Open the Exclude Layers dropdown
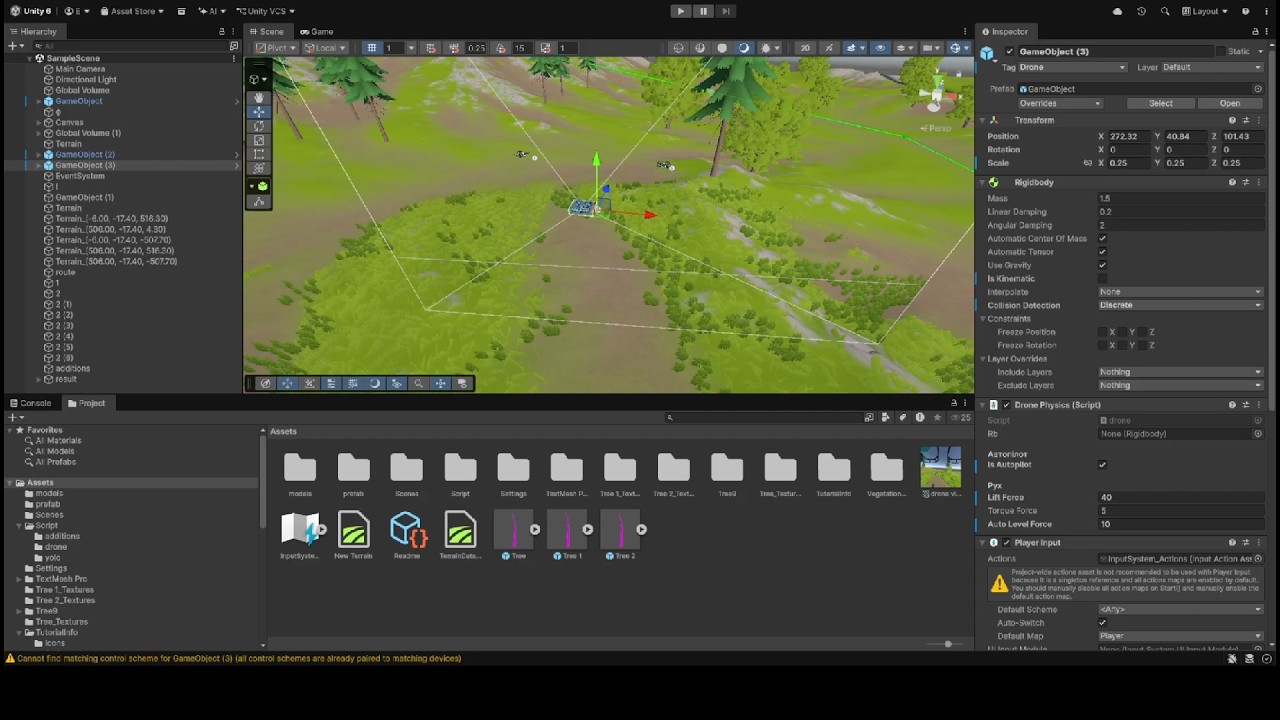This screenshot has width=1280, height=720. point(1180,385)
